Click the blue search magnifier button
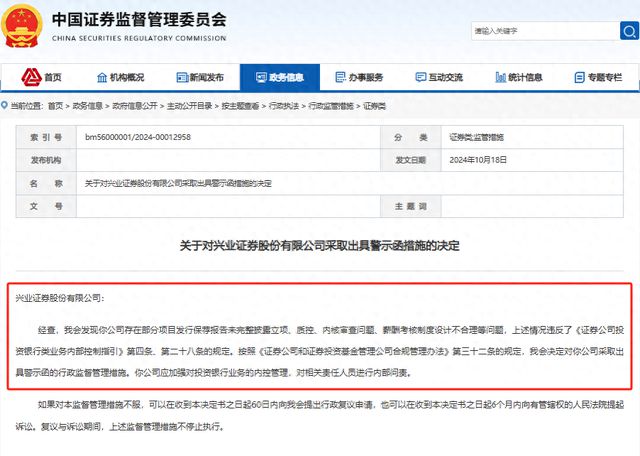Viewport: 640px width, 456px height. 629,31
